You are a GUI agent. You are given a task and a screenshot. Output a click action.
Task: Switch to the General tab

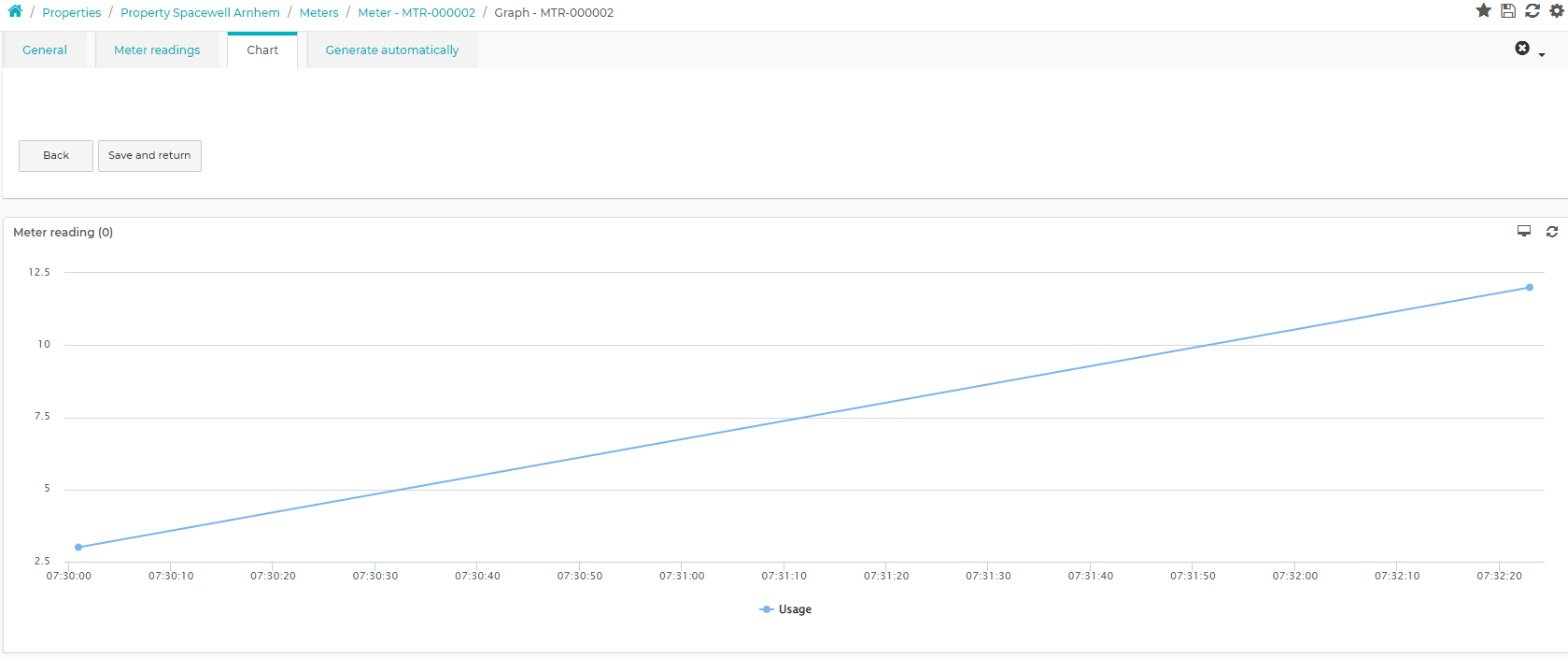[x=45, y=50]
